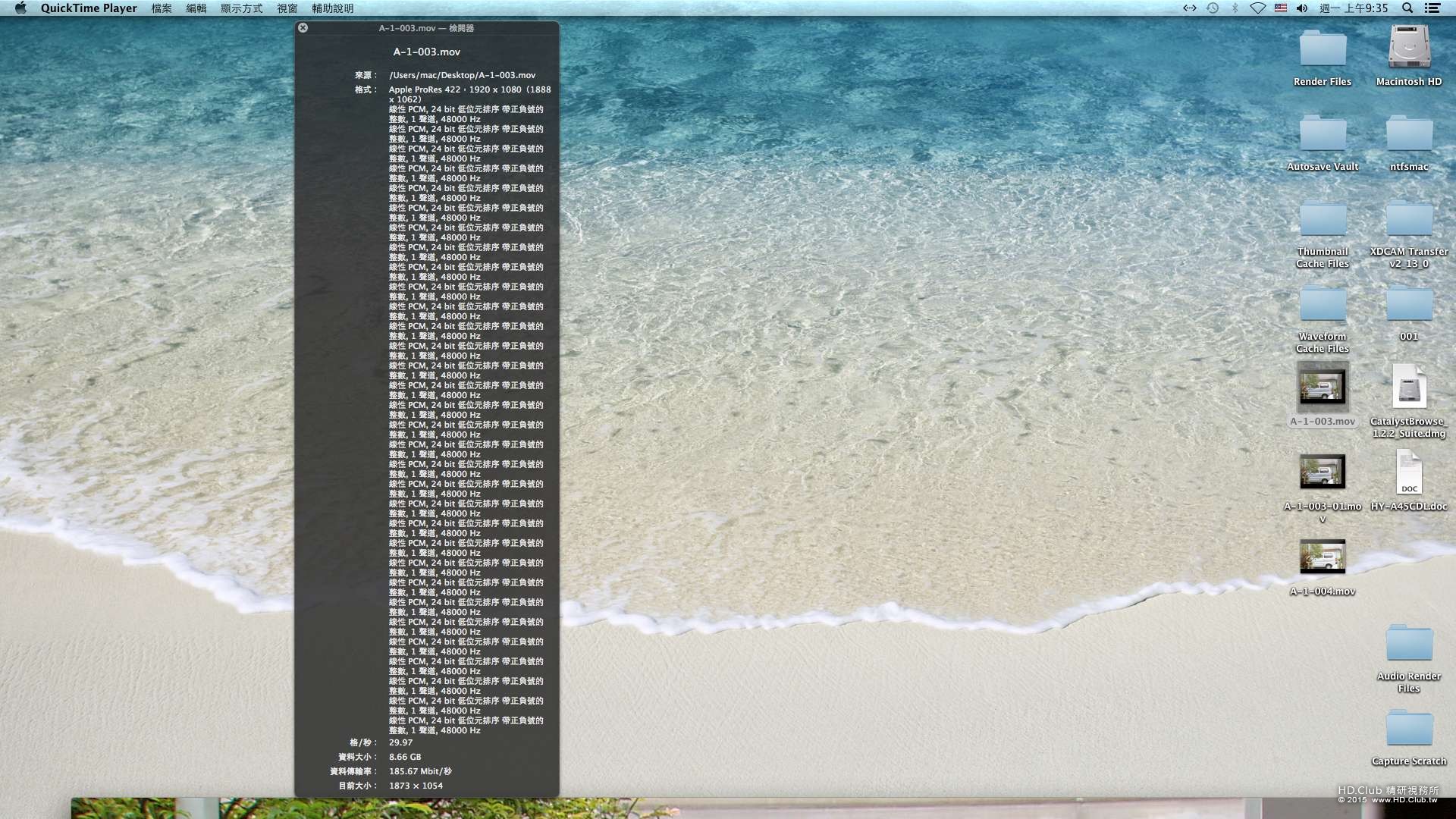Click the 資料傳輸率 label

[353, 771]
